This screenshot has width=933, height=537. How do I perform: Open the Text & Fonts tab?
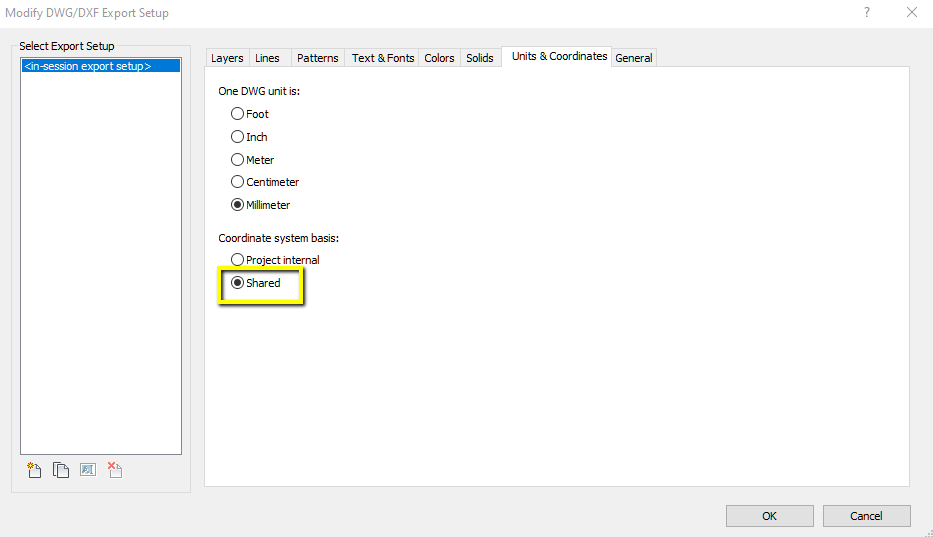(x=382, y=58)
